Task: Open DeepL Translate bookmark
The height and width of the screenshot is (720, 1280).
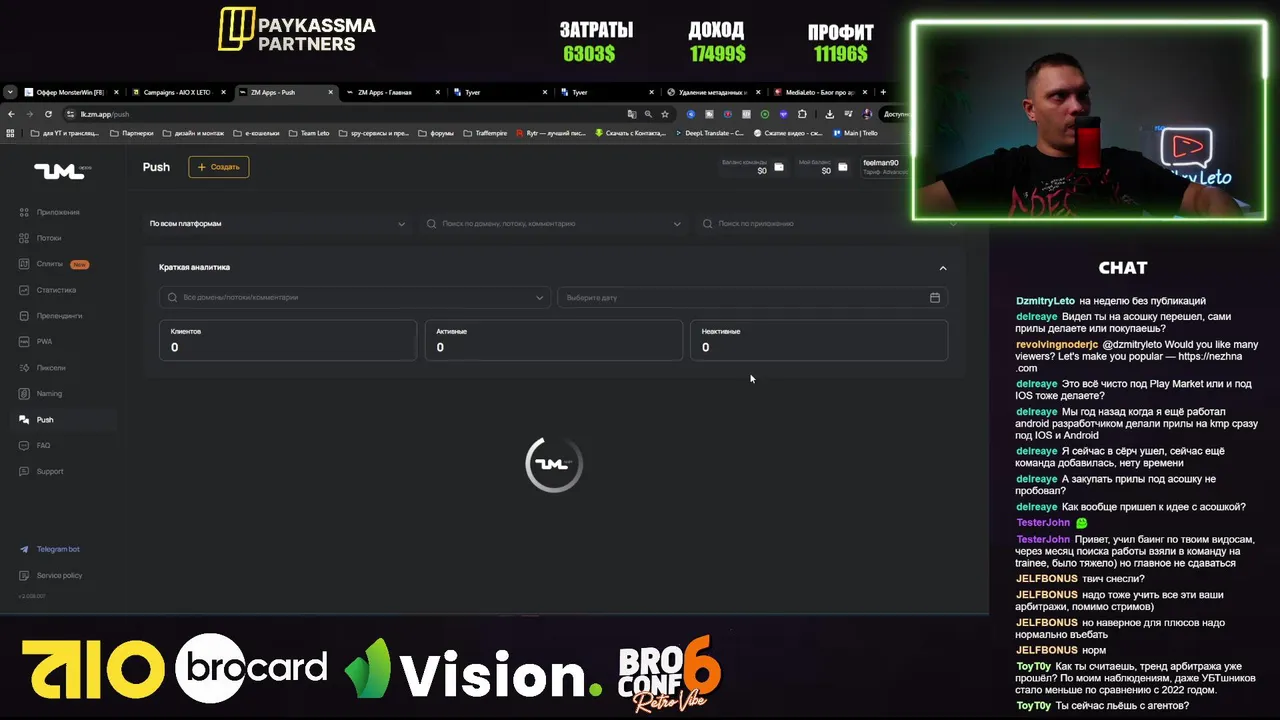Action: pos(709,133)
